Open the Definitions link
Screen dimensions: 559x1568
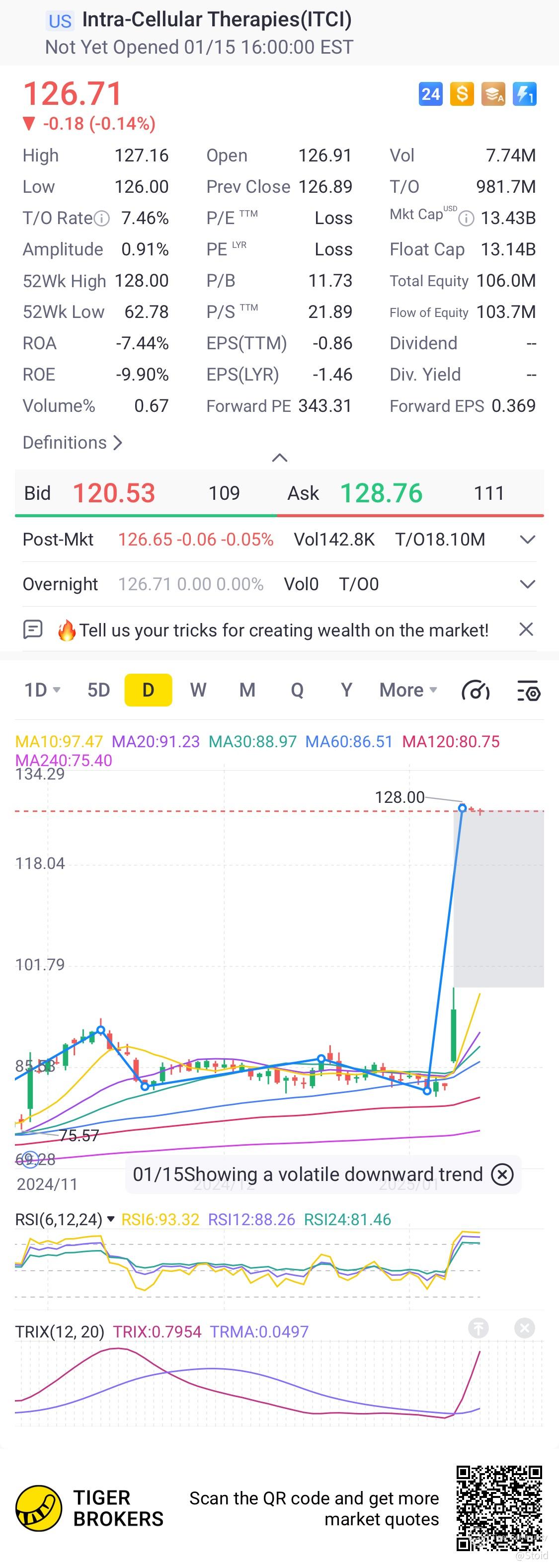pos(73,443)
